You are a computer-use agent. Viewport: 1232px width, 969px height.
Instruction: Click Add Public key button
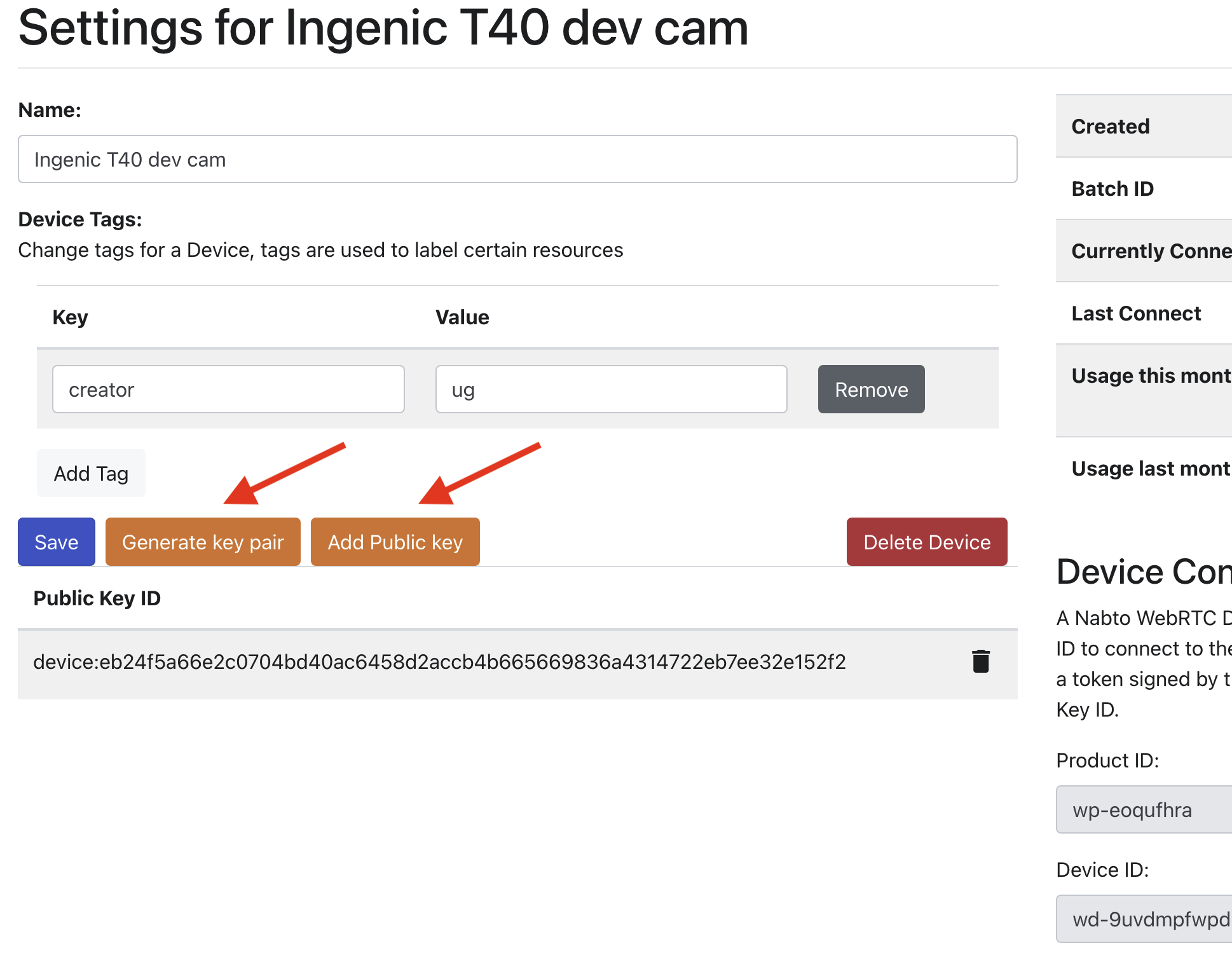click(395, 542)
